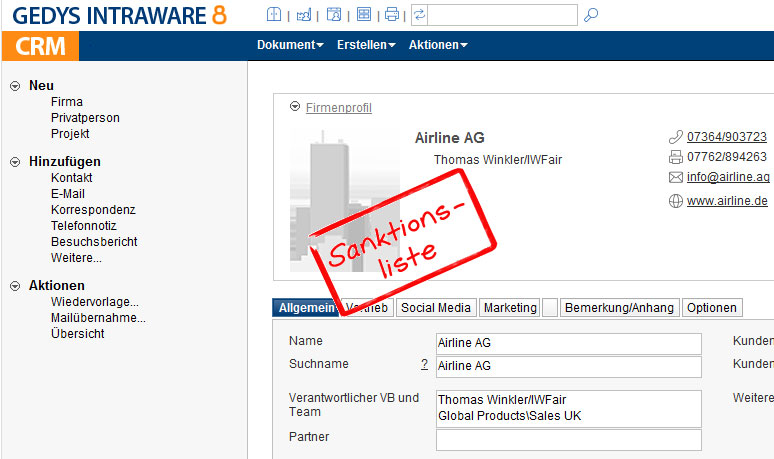Viewport: 774px width, 459px height.
Task: Click the grid layout icon in toolbar
Action: [x=363, y=15]
